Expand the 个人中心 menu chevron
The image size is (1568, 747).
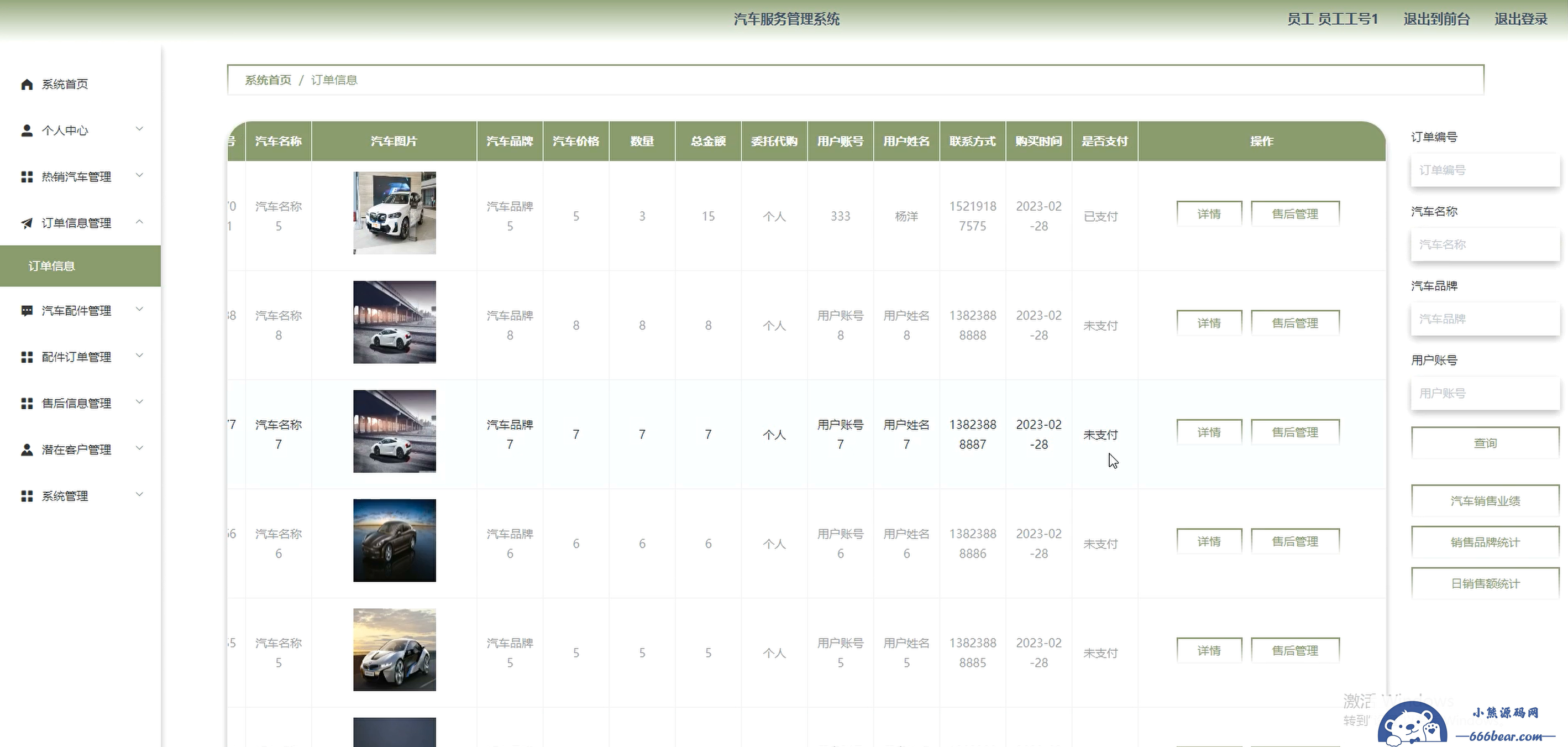pos(139,129)
